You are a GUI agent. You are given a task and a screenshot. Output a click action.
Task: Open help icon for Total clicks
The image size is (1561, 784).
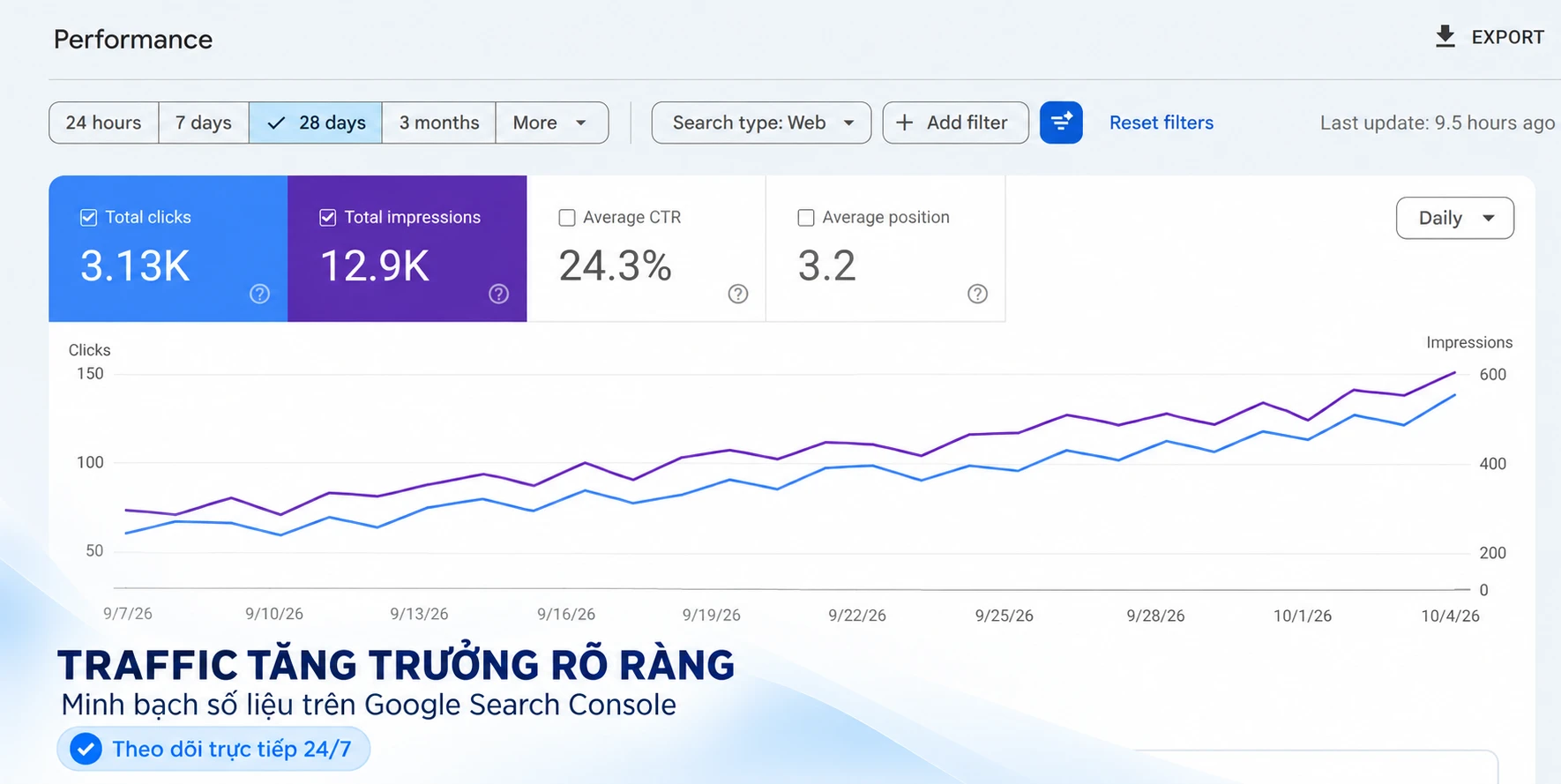point(259,294)
